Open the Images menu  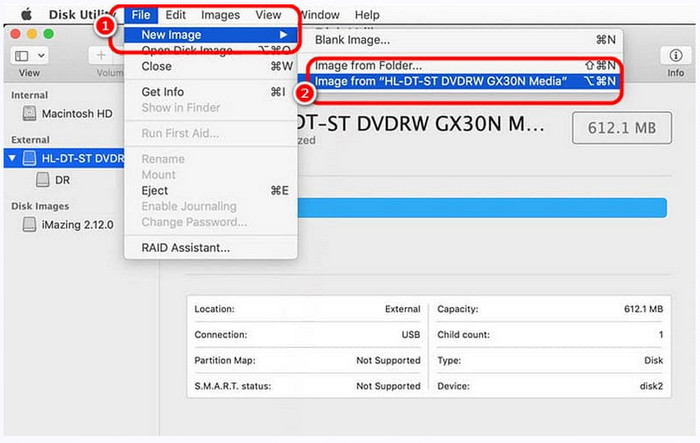point(220,15)
